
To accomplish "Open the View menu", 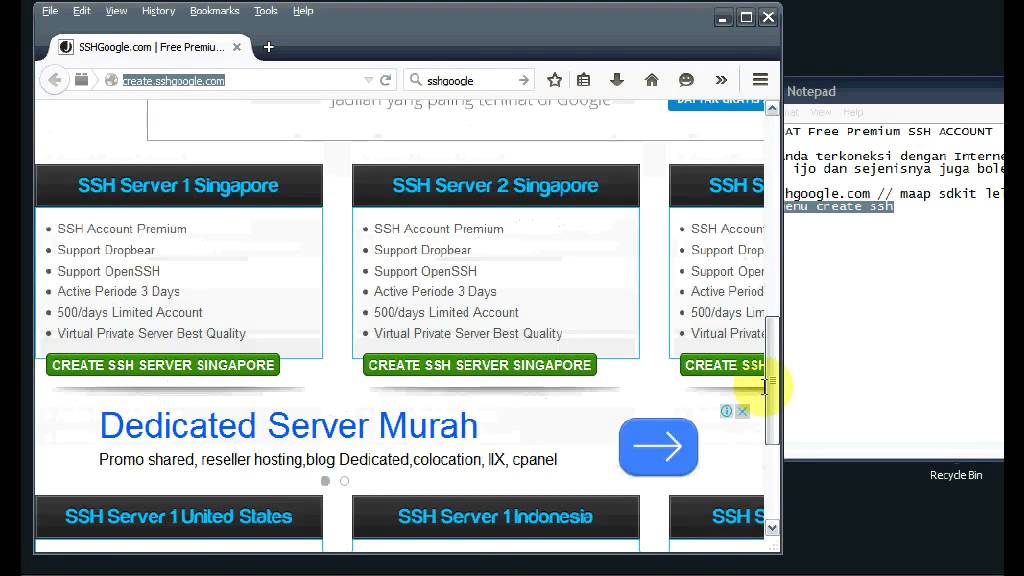I will pyautogui.click(x=116, y=10).
